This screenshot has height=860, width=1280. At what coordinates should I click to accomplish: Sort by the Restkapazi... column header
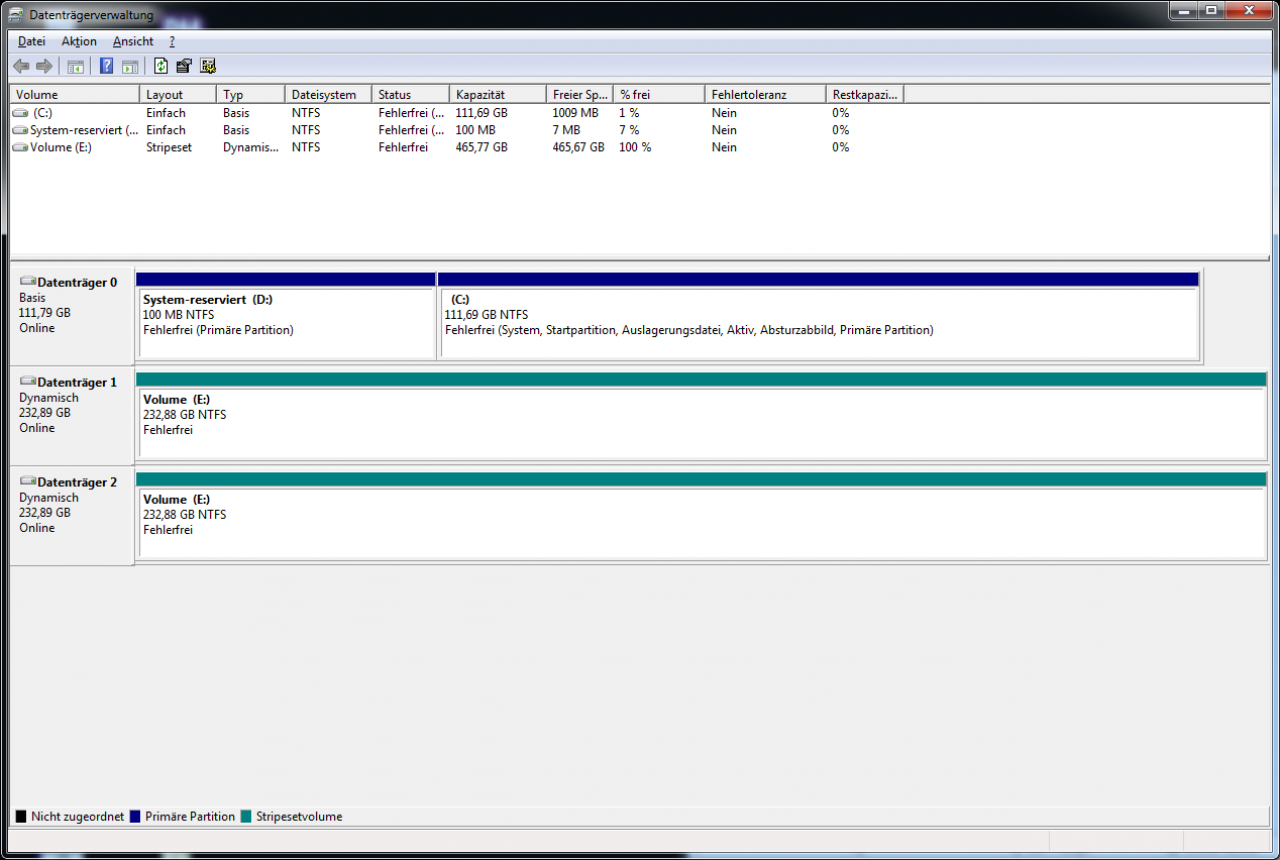[x=865, y=94]
